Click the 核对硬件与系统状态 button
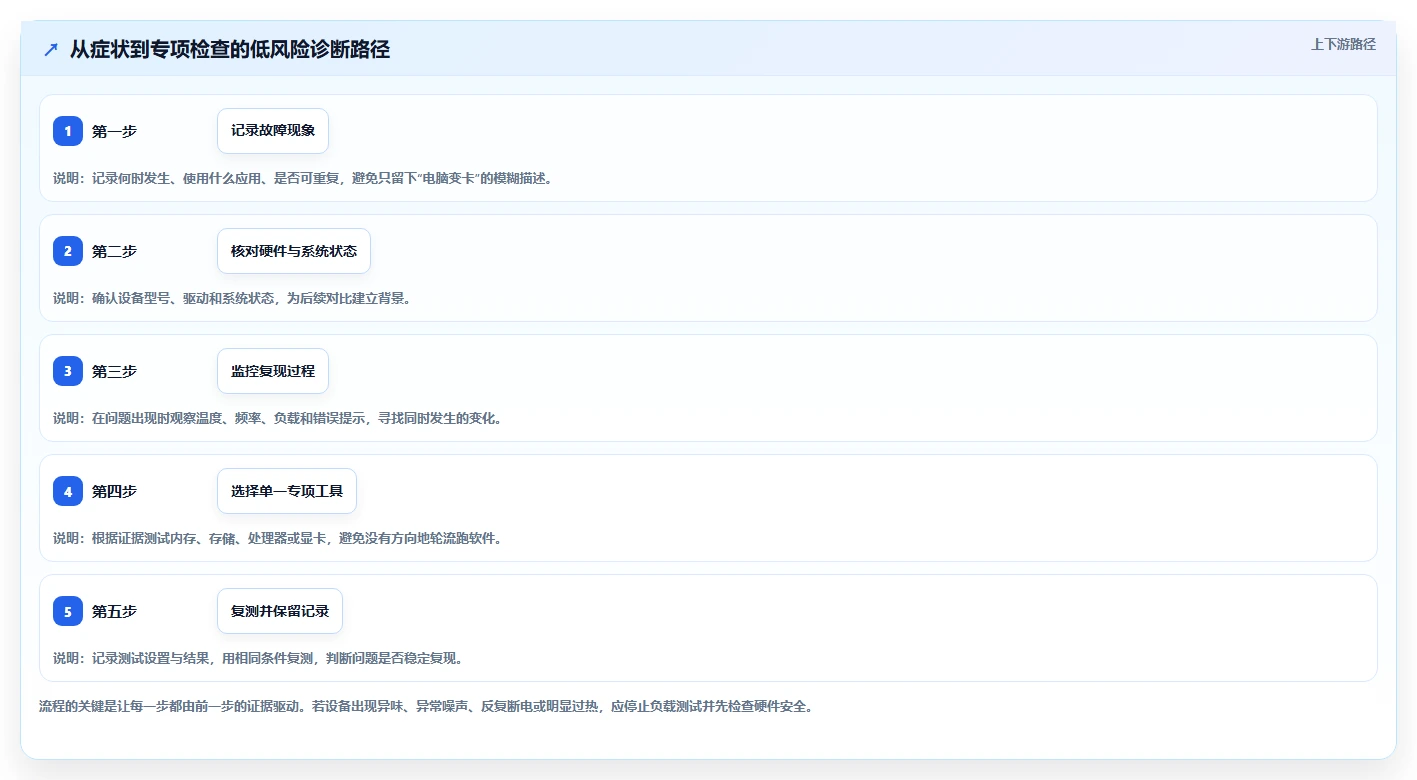The image size is (1417, 780). (x=294, y=251)
